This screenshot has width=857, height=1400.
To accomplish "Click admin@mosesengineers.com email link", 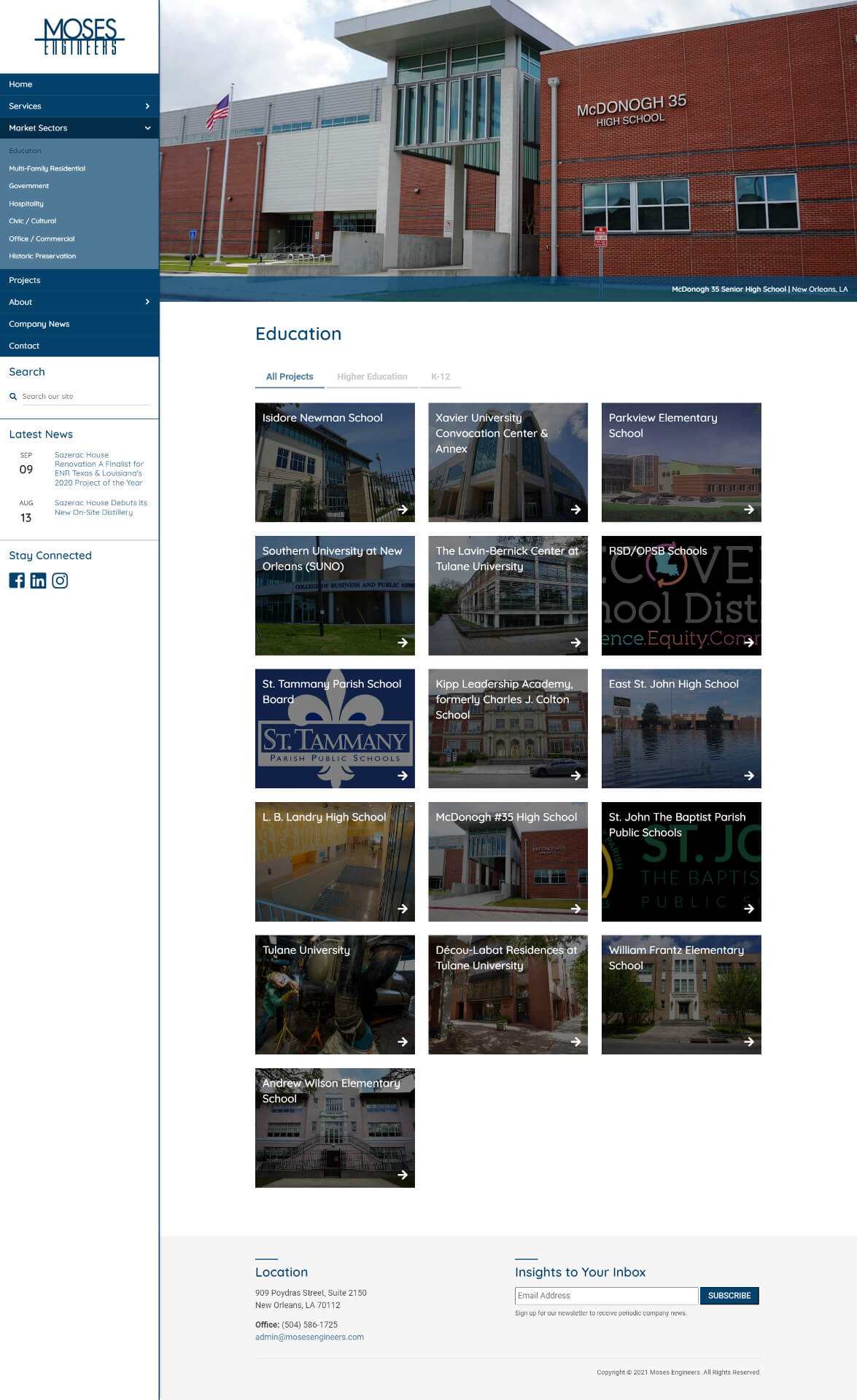I will coord(309,1337).
